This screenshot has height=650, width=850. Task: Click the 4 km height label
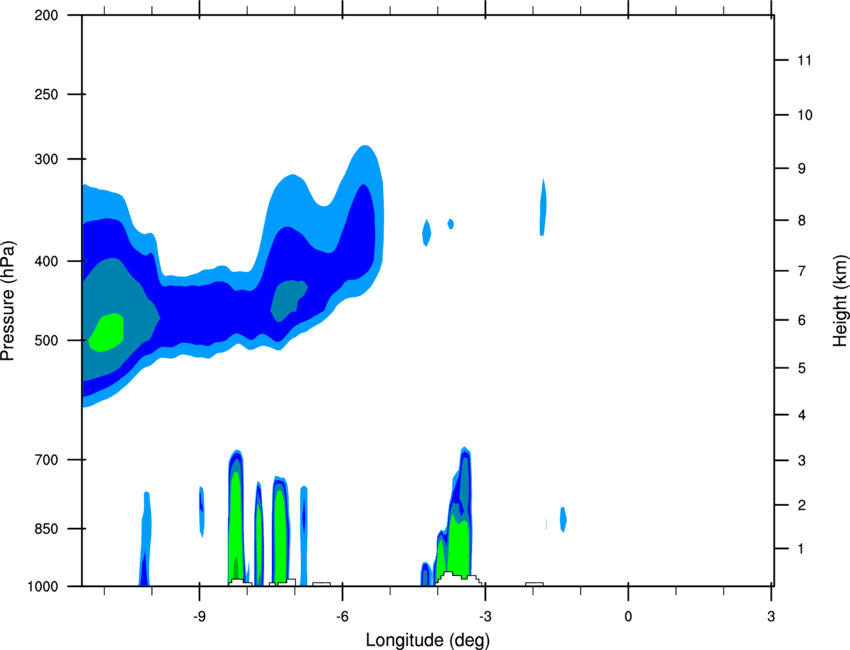tap(801, 415)
